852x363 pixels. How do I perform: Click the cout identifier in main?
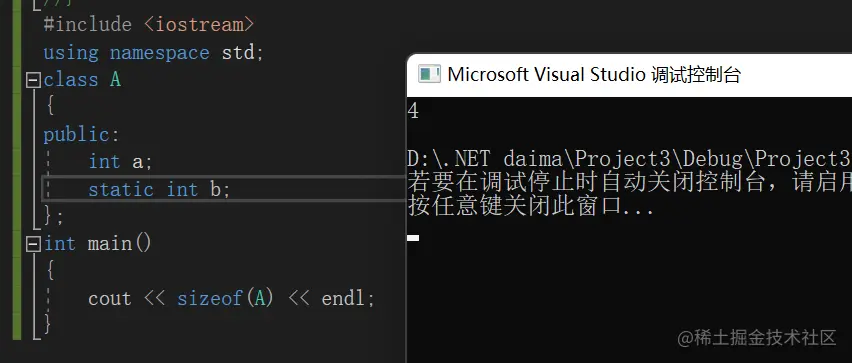click(110, 299)
